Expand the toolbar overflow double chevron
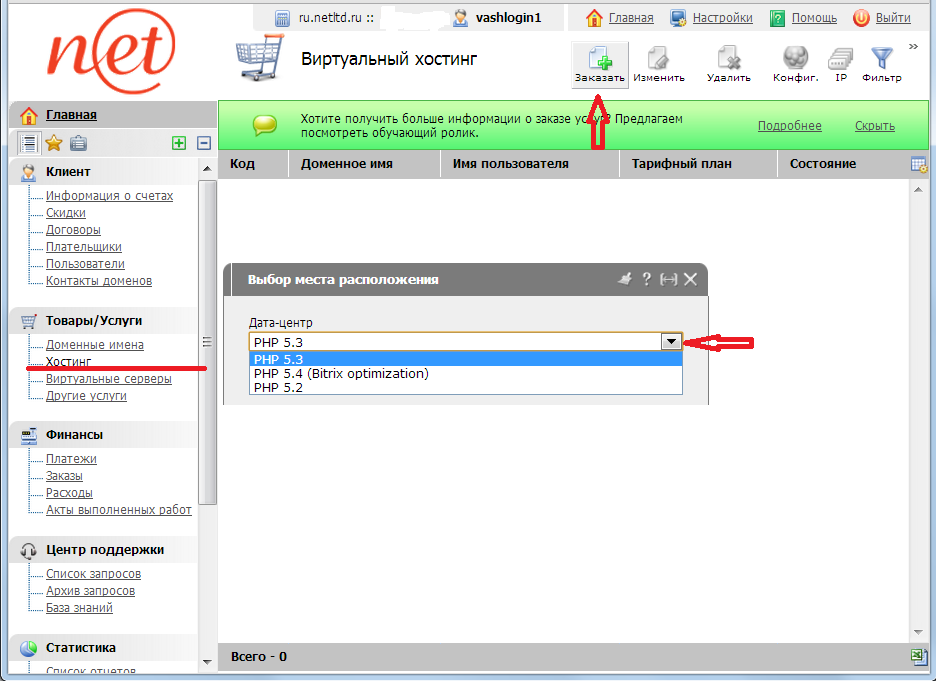936x681 pixels. [x=913, y=47]
